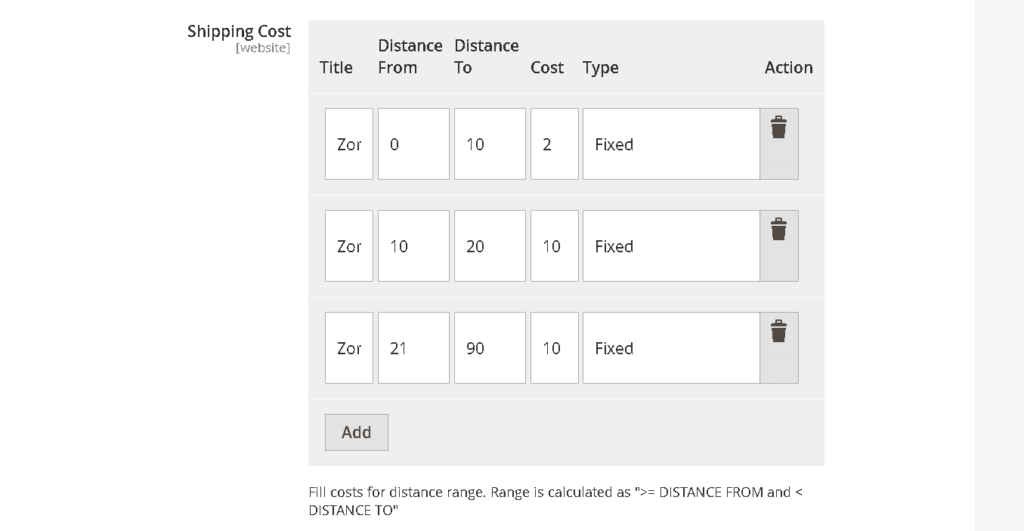Click Distance From field showing 21
This screenshot has width=1024, height=531.
coord(413,348)
